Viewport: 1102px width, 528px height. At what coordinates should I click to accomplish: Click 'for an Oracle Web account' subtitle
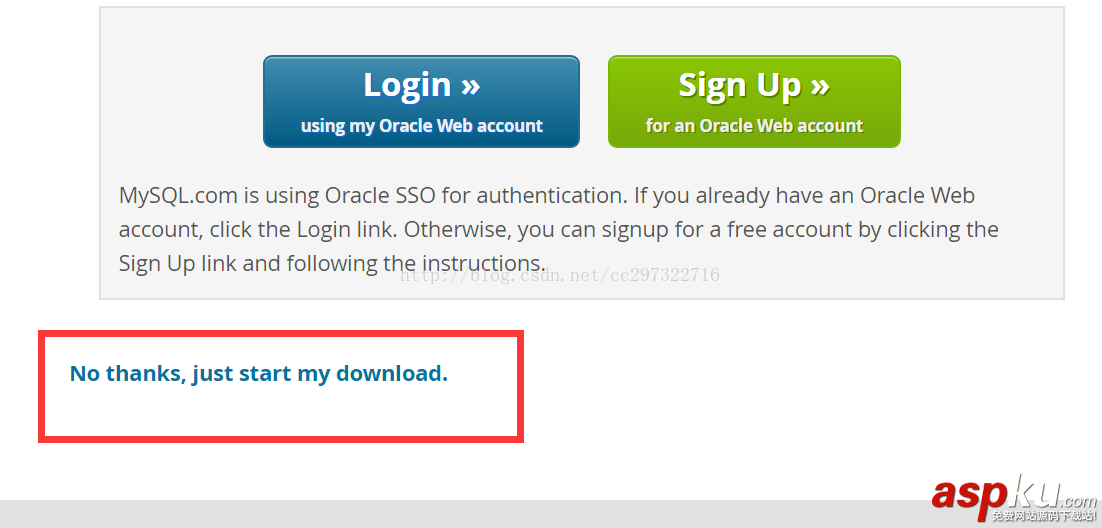pos(754,126)
